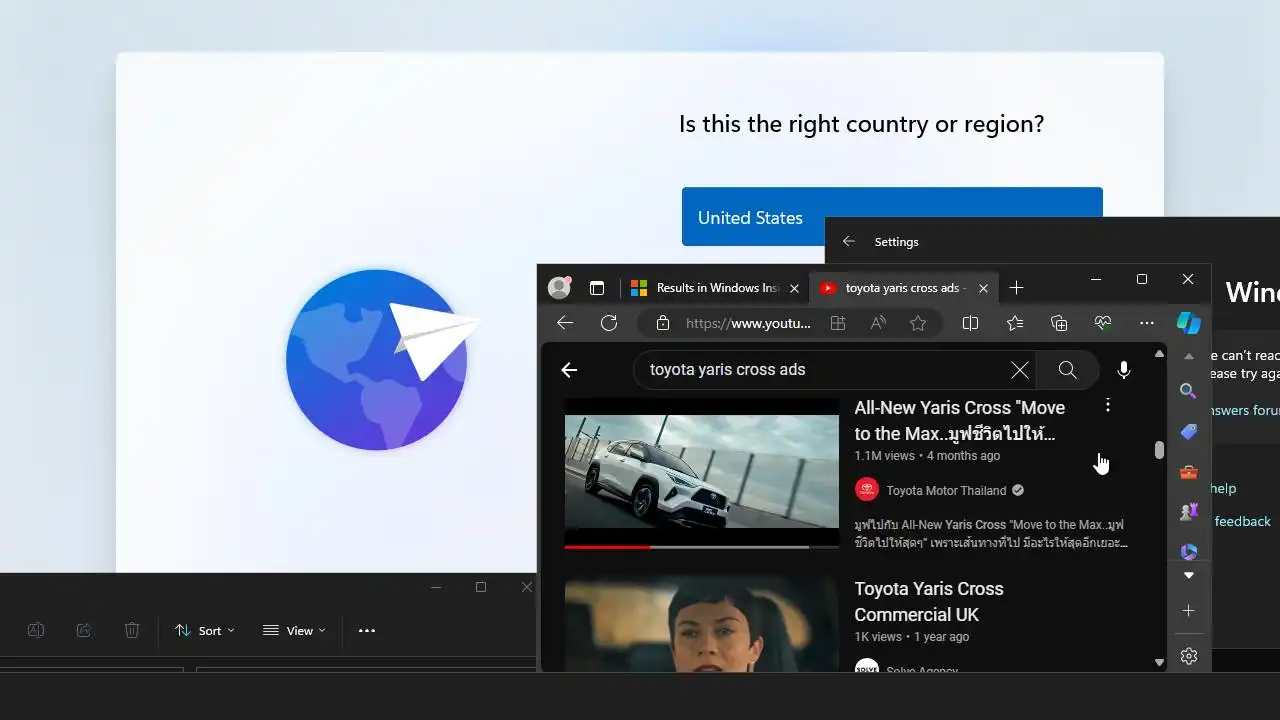Add a sidebar app with plus icon

[1188, 611]
